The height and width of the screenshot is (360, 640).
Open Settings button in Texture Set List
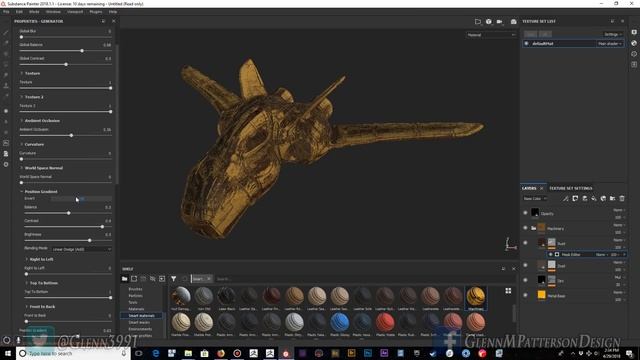(x=613, y=34)
